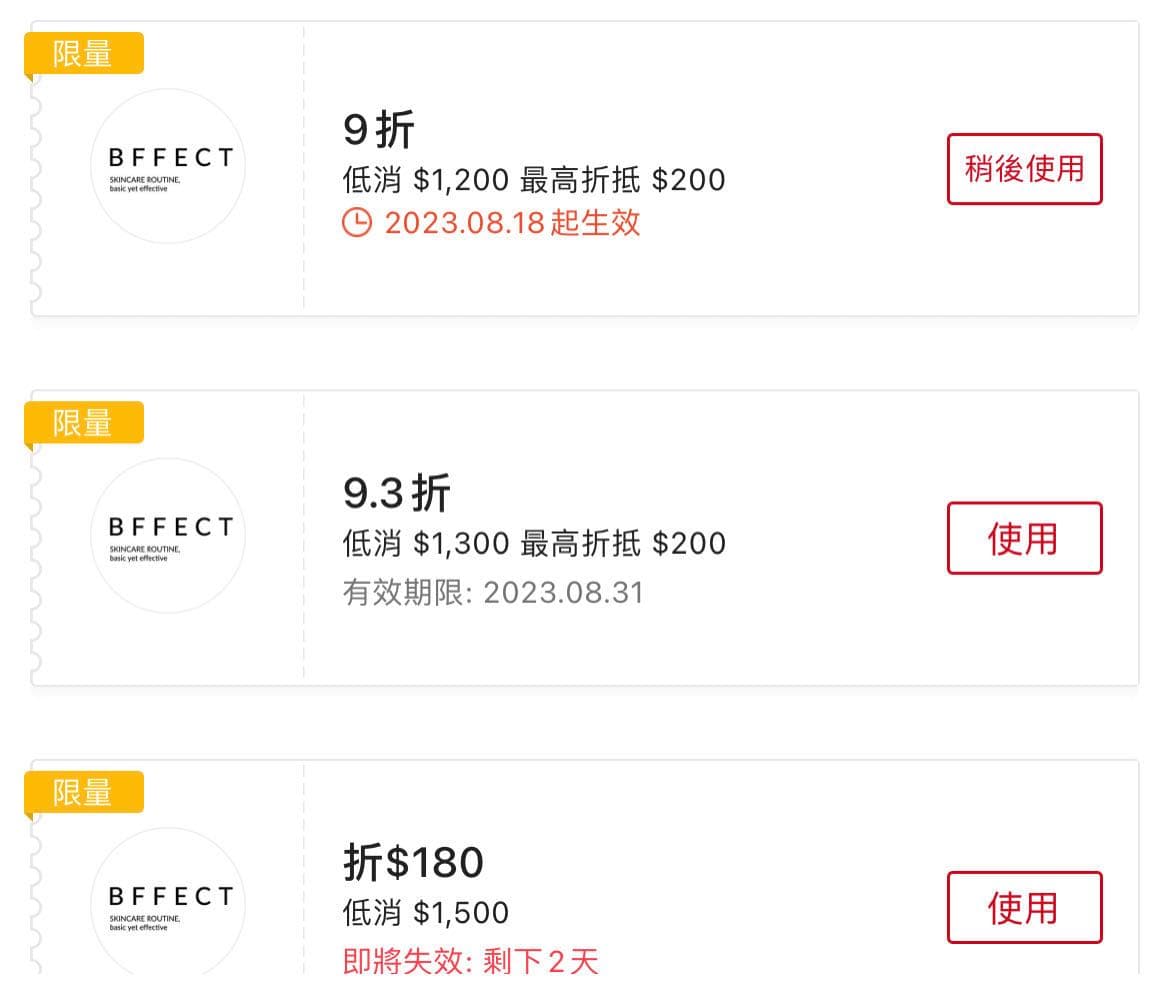Click 限量 badge on 9折 coupon

(84, 53)
